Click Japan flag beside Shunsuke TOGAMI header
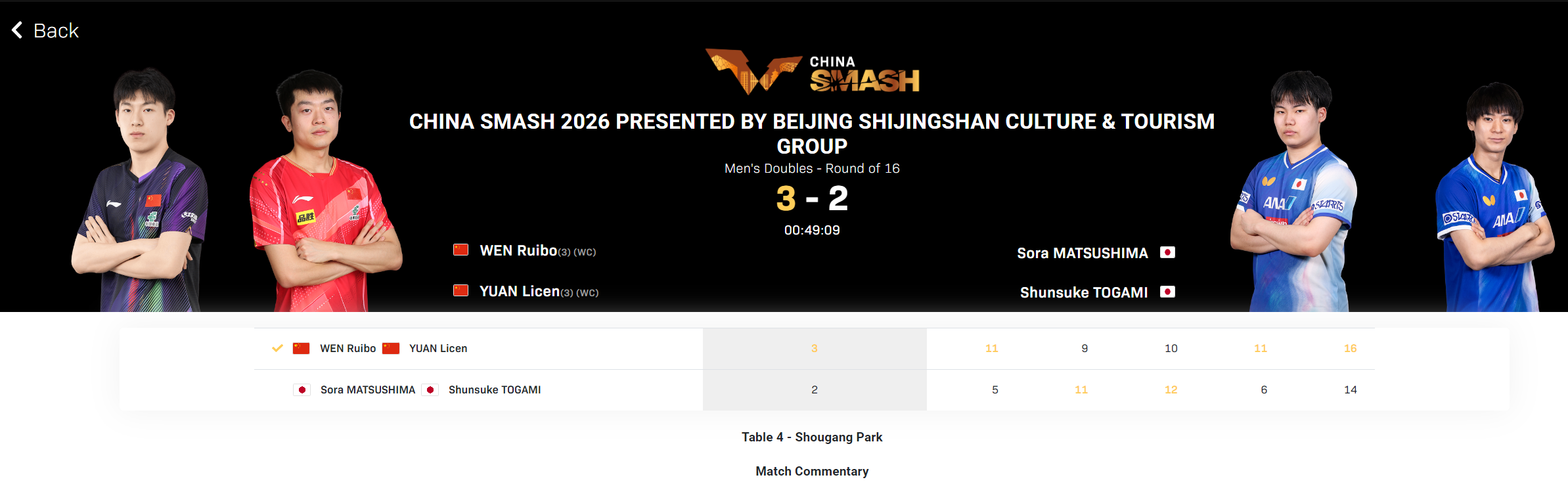 [x=1167, y=292]
